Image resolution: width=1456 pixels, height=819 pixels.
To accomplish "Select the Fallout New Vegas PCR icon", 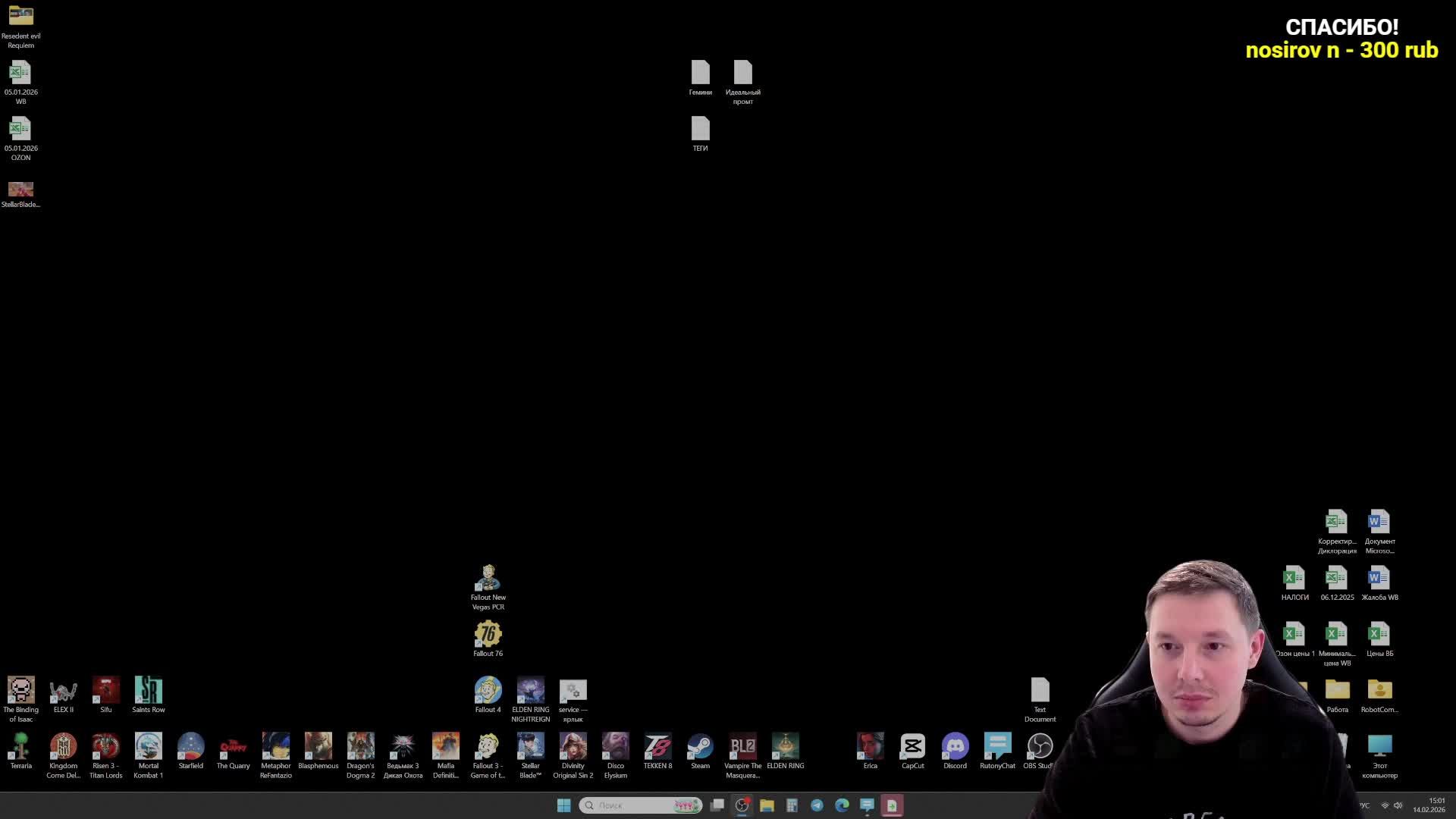I will pos(488,579).
